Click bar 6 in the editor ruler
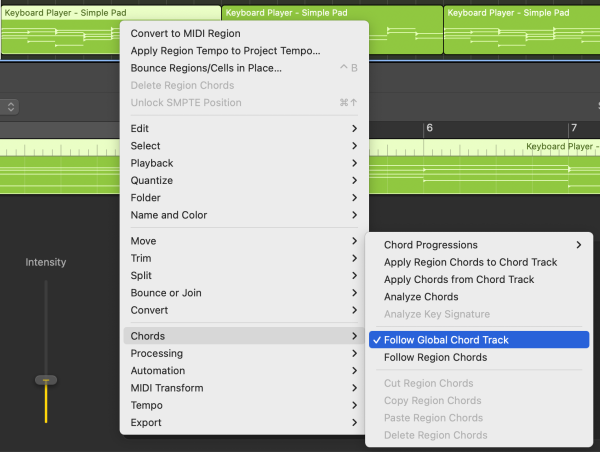This screenshot has width=600, height=452. (x=429, y=128)
